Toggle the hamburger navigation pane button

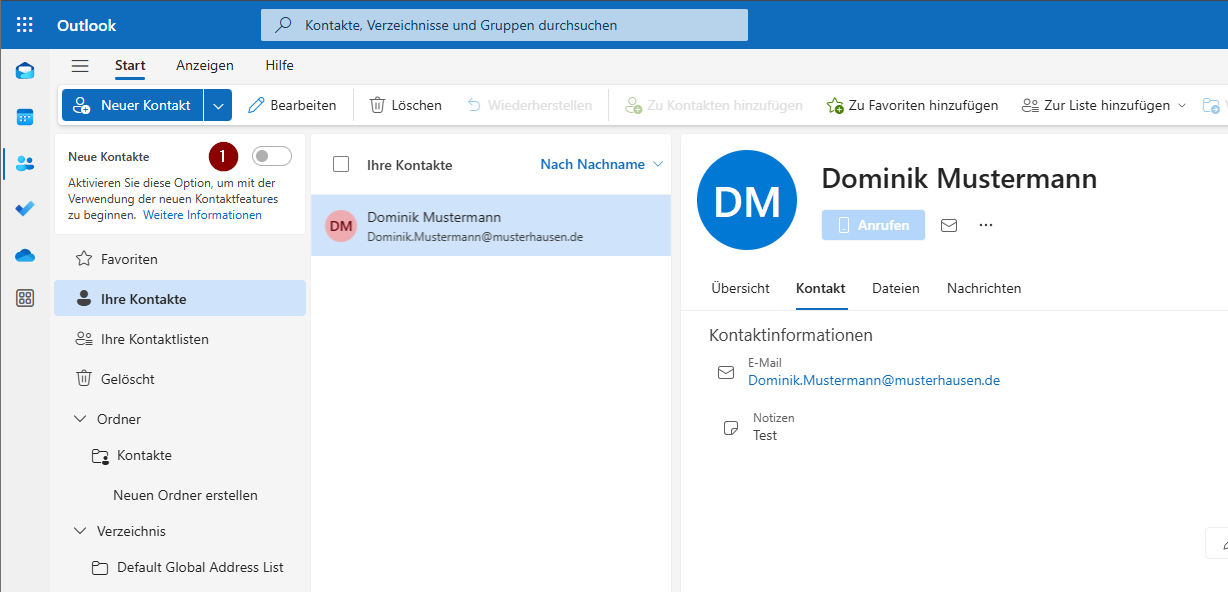[x=80, y=66]
